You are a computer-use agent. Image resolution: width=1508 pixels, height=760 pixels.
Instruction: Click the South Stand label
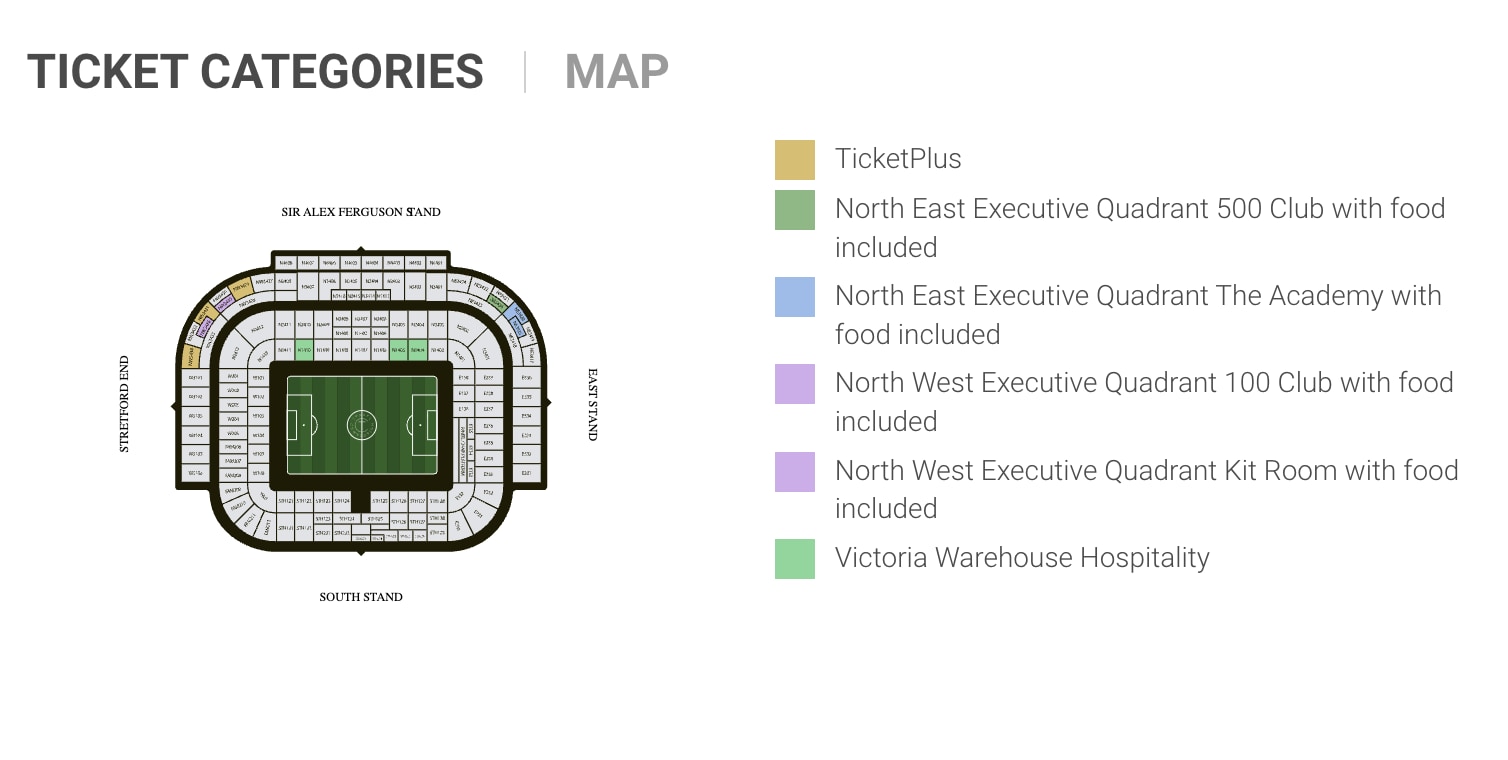[361, 597]
